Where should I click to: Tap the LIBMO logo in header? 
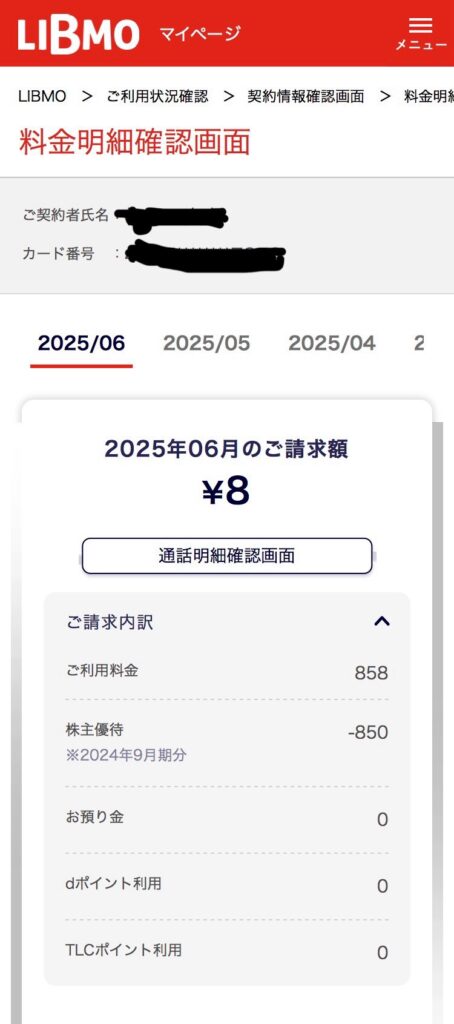(x=78, y=34)
